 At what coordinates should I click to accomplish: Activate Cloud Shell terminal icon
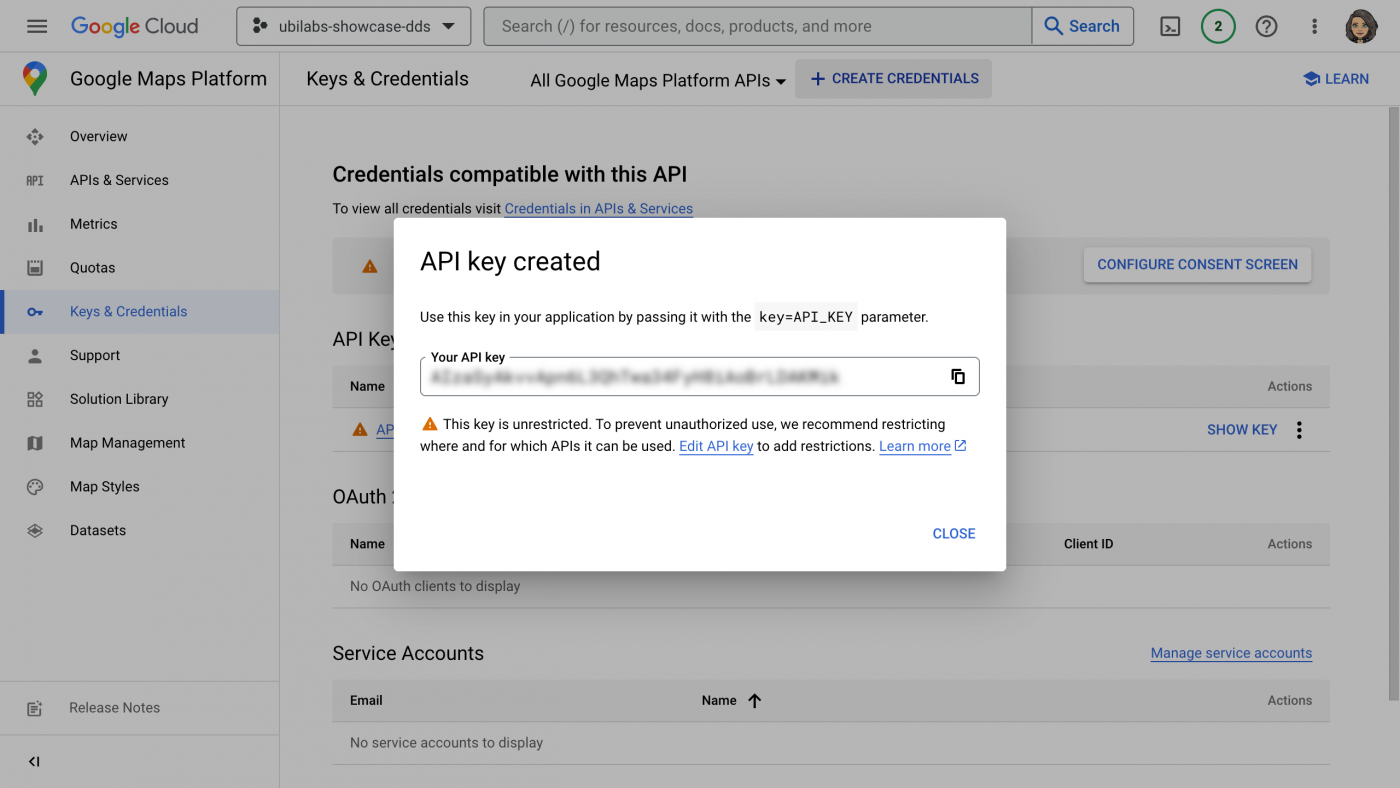tap(1170, 27)
